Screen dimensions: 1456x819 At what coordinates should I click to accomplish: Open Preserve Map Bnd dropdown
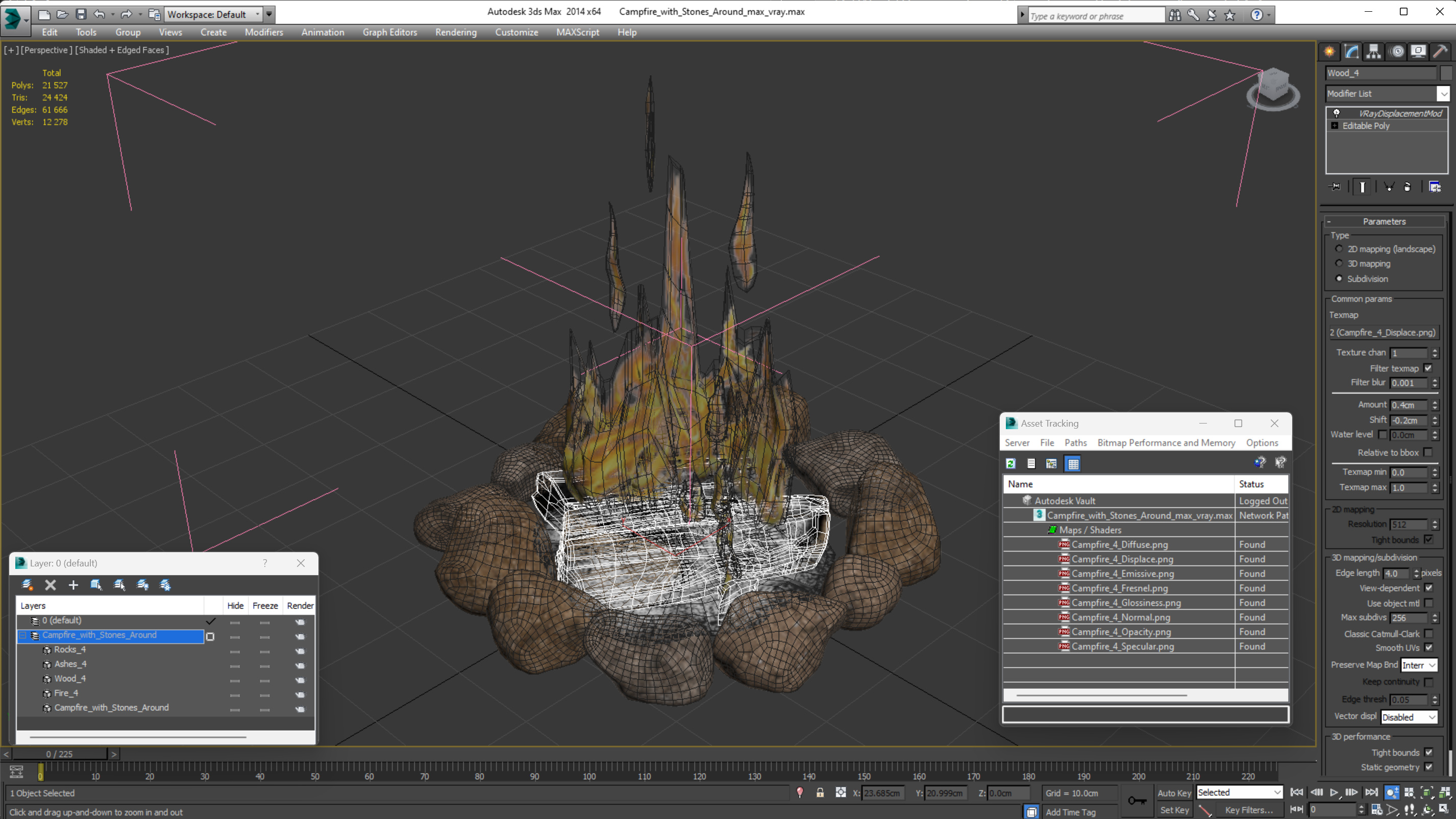click(1418, 665)
